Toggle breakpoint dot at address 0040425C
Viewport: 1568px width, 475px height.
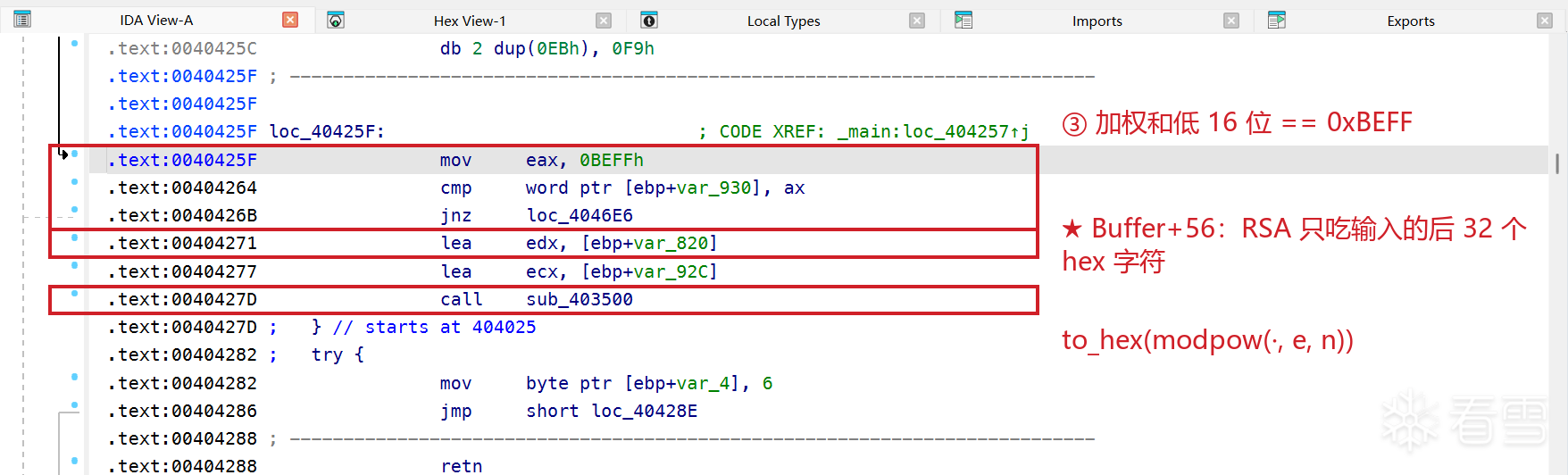click(74, 43)
